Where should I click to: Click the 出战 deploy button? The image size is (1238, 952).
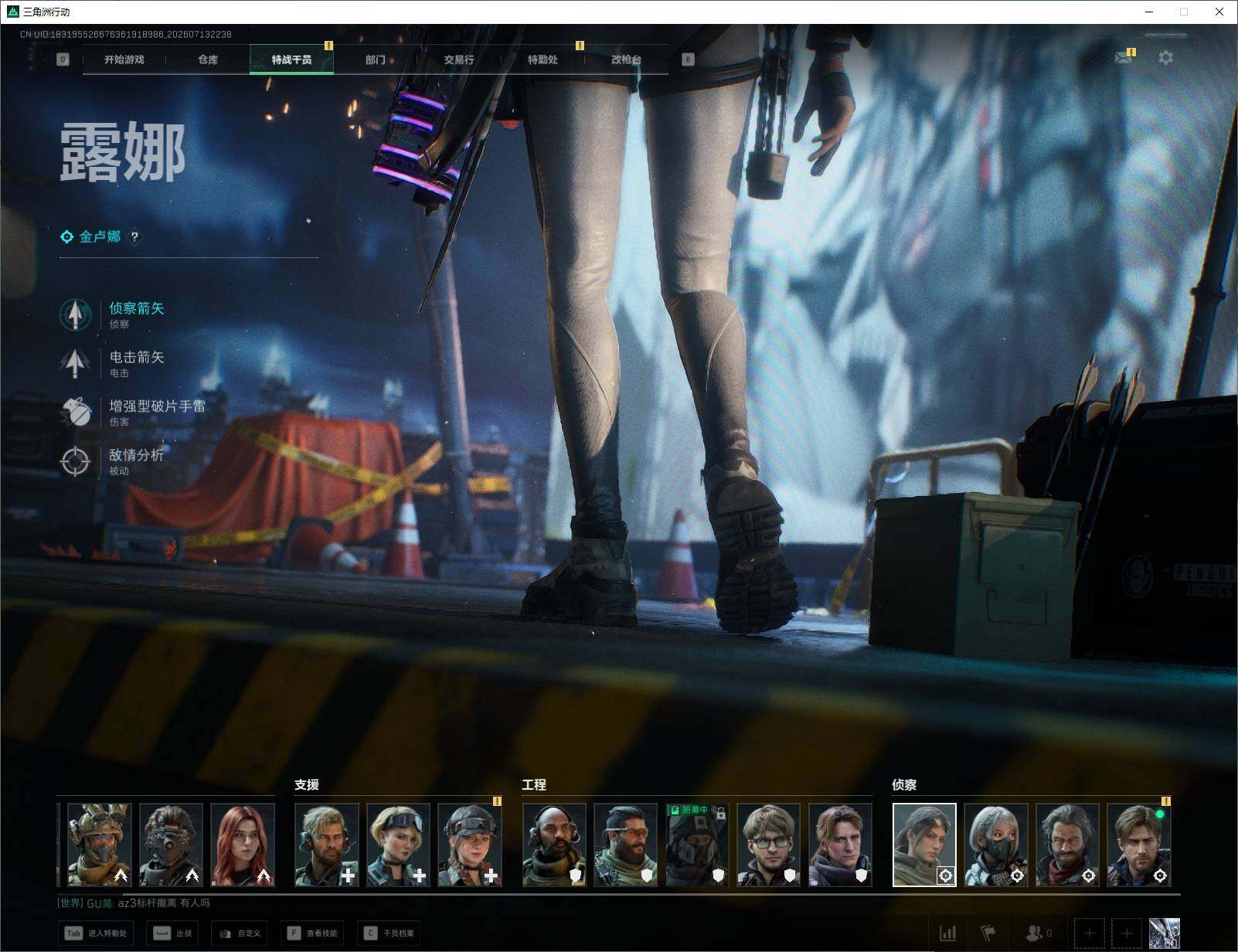174,933
